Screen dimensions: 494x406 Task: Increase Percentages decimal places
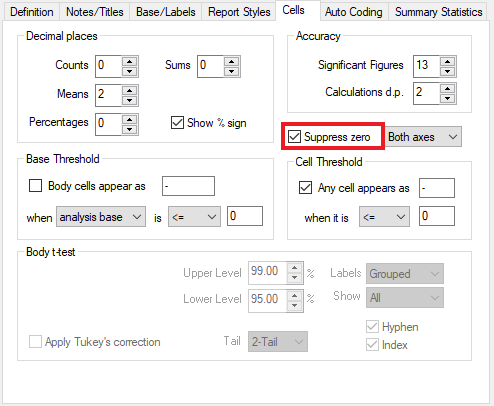[129, 120]
